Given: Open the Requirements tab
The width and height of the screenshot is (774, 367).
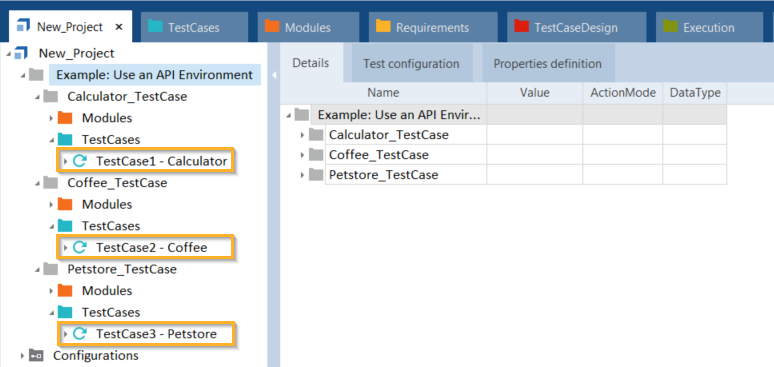Looking at the screenshot, I should pyautogui.click(x=432, y=28).
